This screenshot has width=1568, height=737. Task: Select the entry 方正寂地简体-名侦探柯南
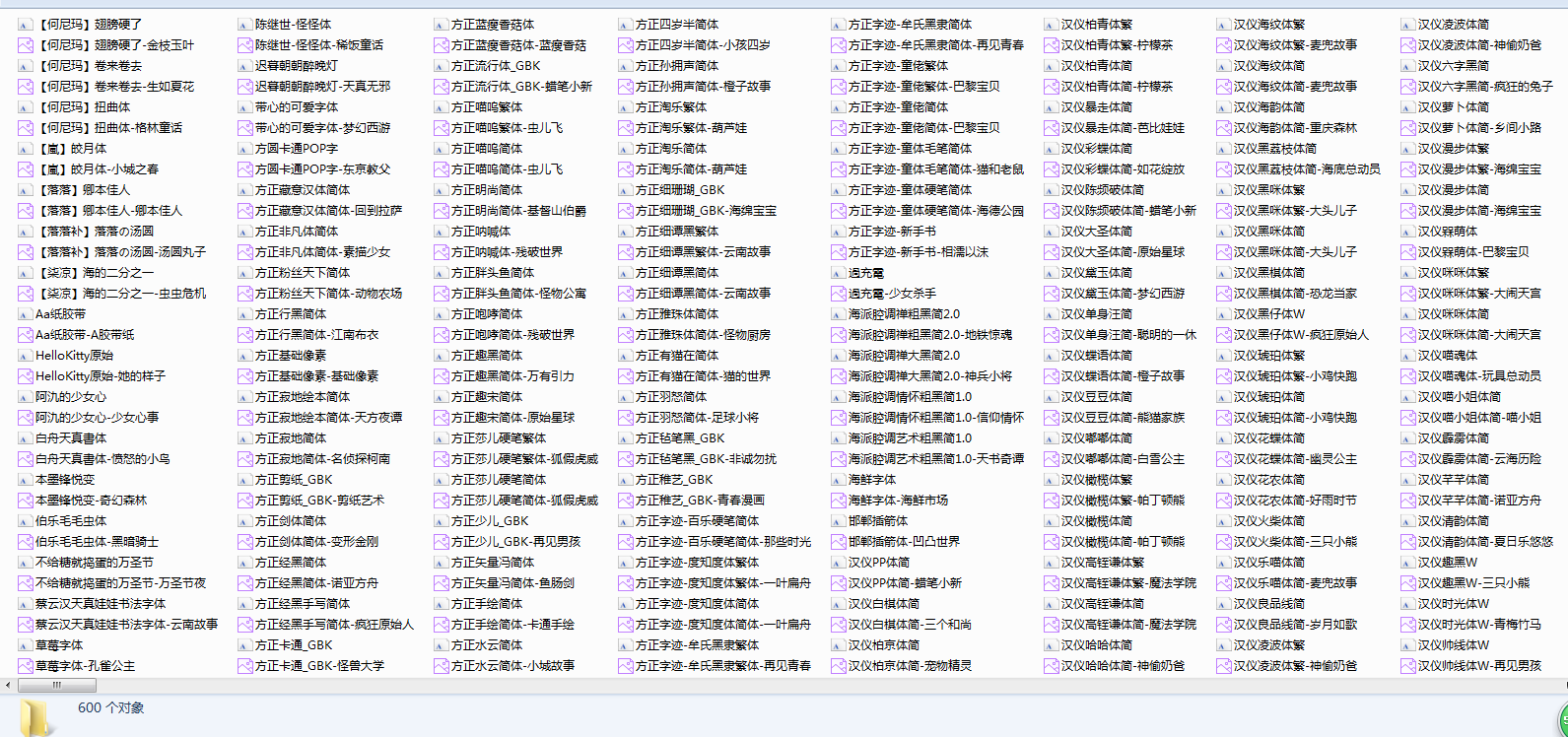pos(322,459)
